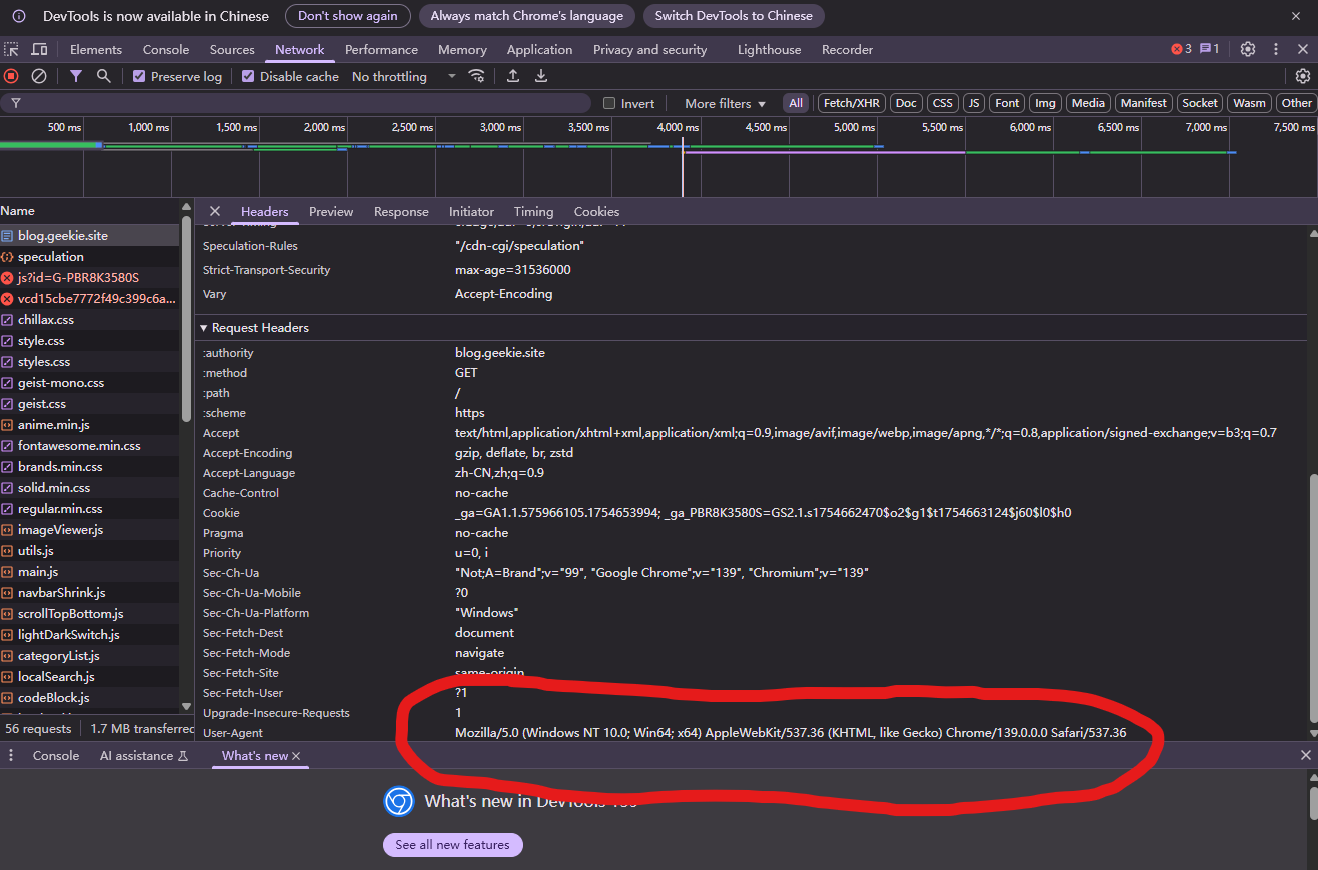Click Switch DevTools to Chinese button
Screen dimensions: 1318x870
[733, 16]
